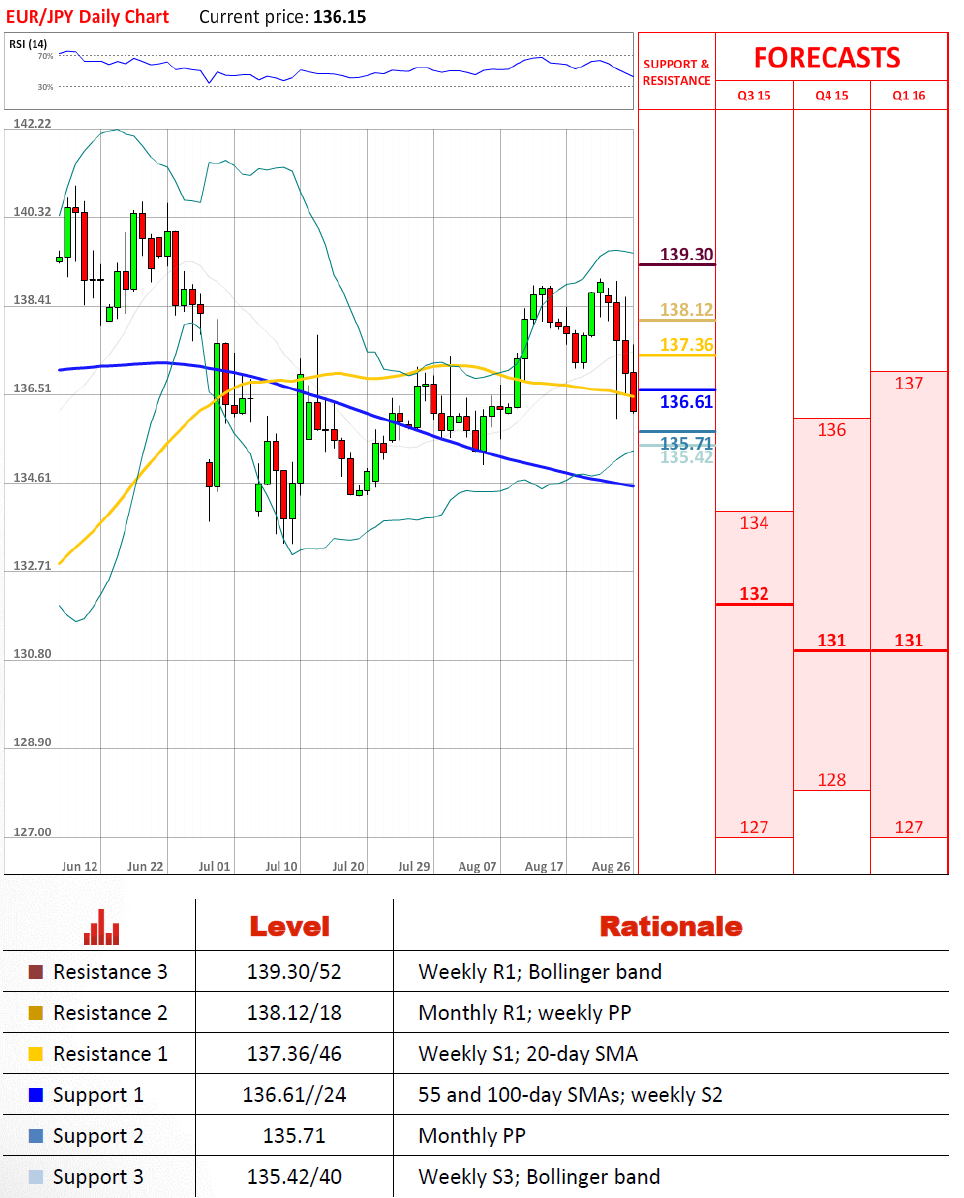Image resolution: width=964 pixels, height=1198 pixels.
Task: Click the Support 3 light blue square
Action: click(36, 1177)
